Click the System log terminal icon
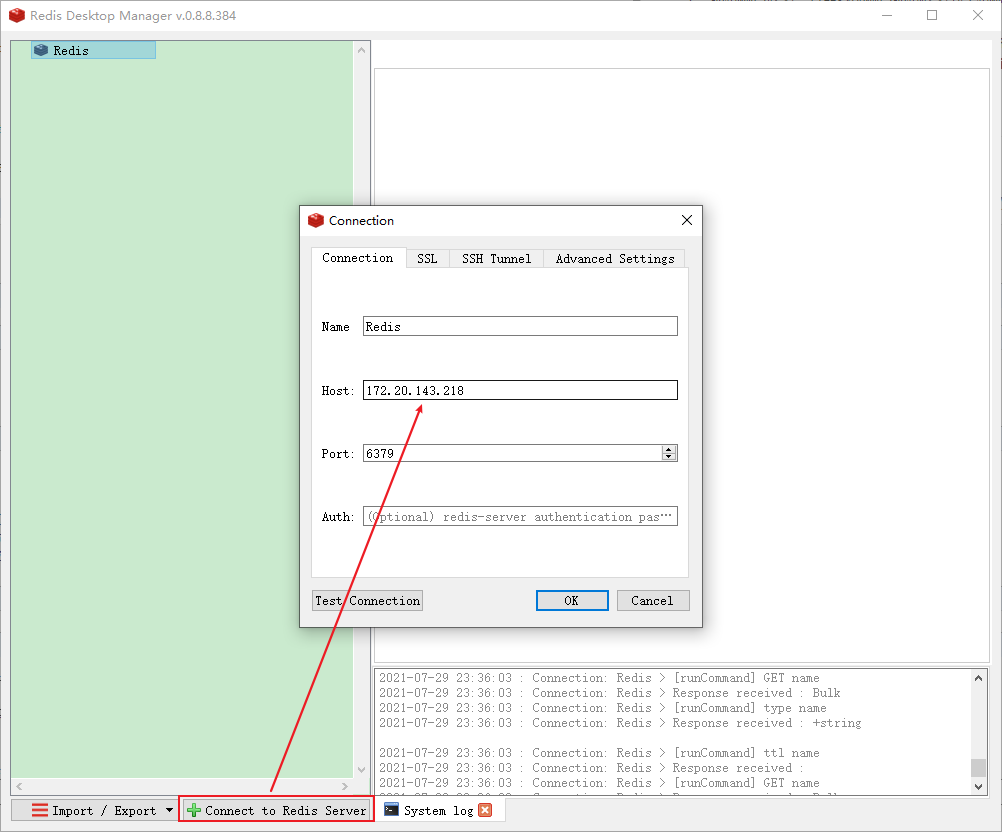The height and width of the screenshot is (832, 1002). pyautogui.click(x=392, y=810)
